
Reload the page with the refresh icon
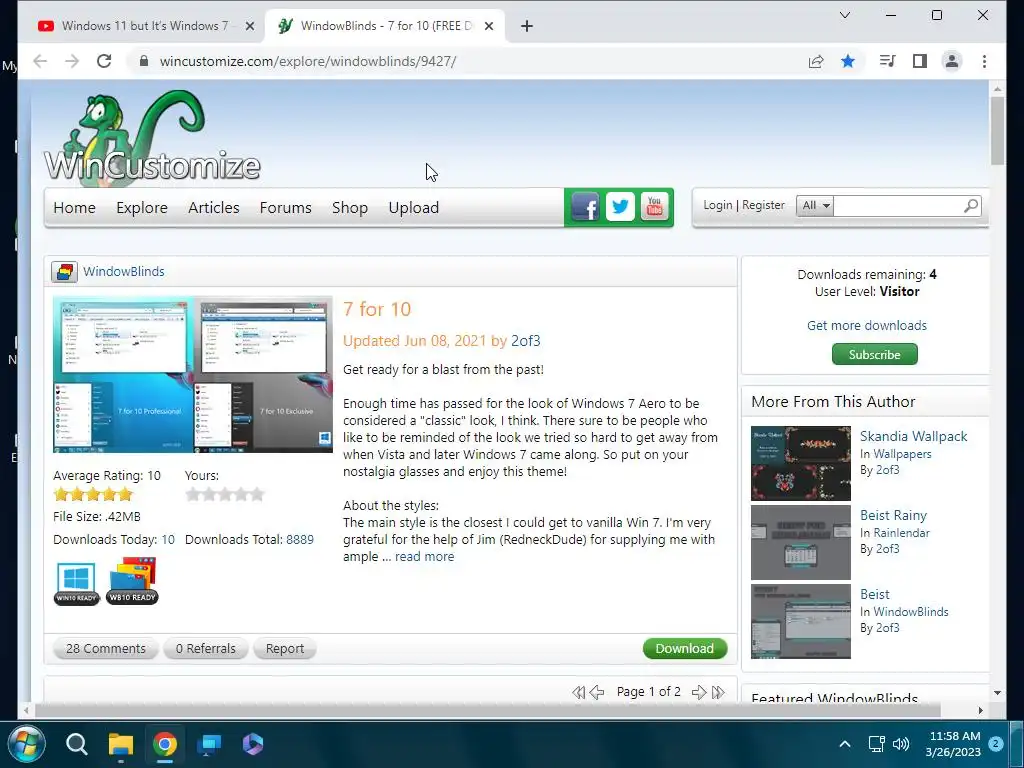[104, 61]
